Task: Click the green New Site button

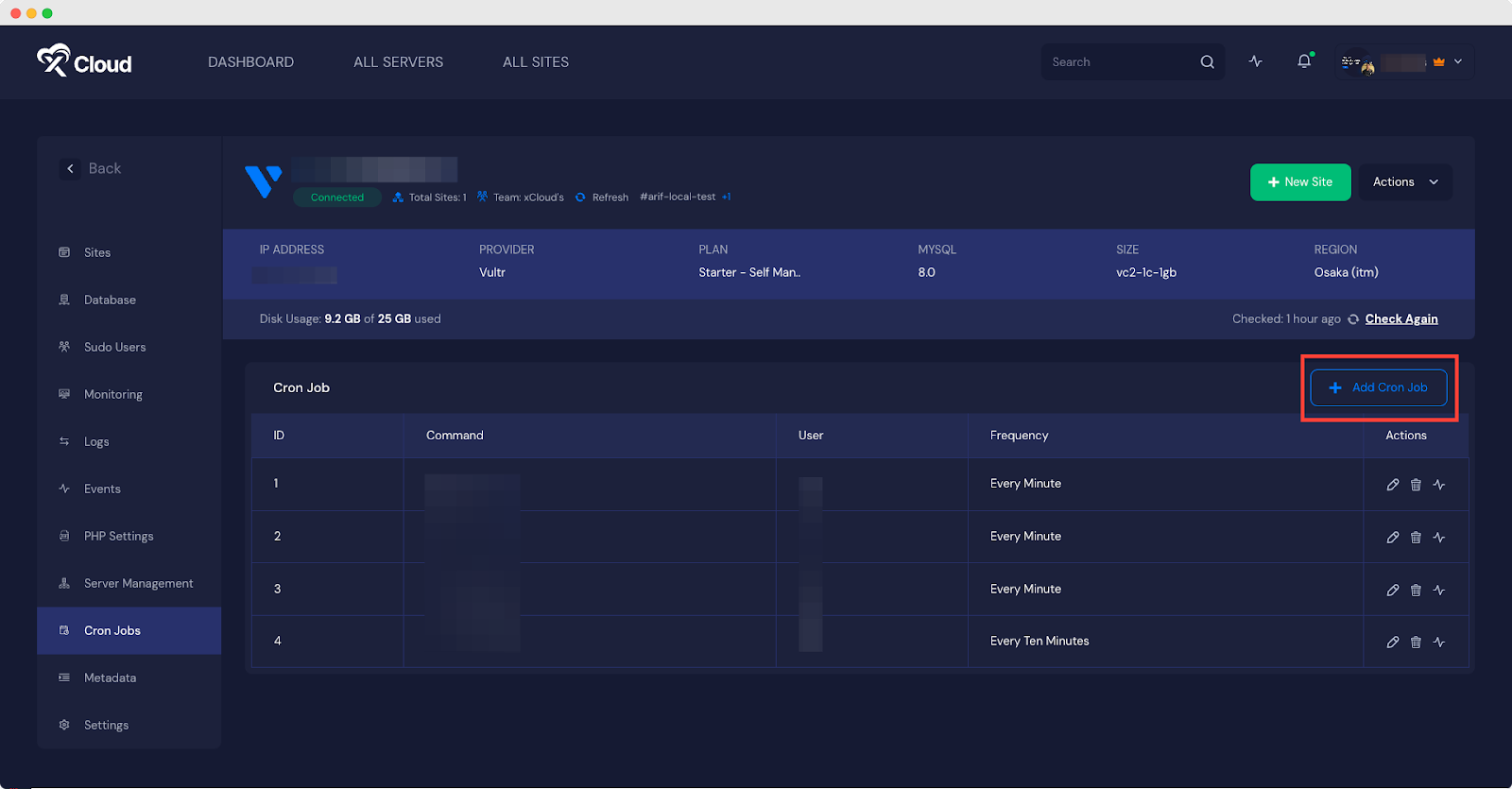Action: (1299, 182)
